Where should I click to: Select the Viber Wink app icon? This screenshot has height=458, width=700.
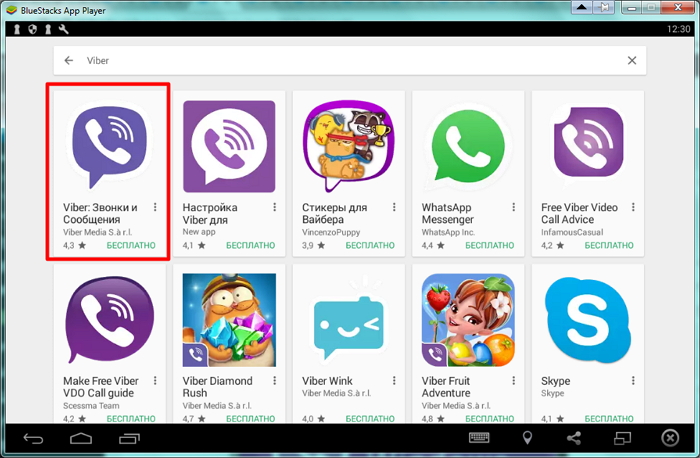(x=347, y=319)
